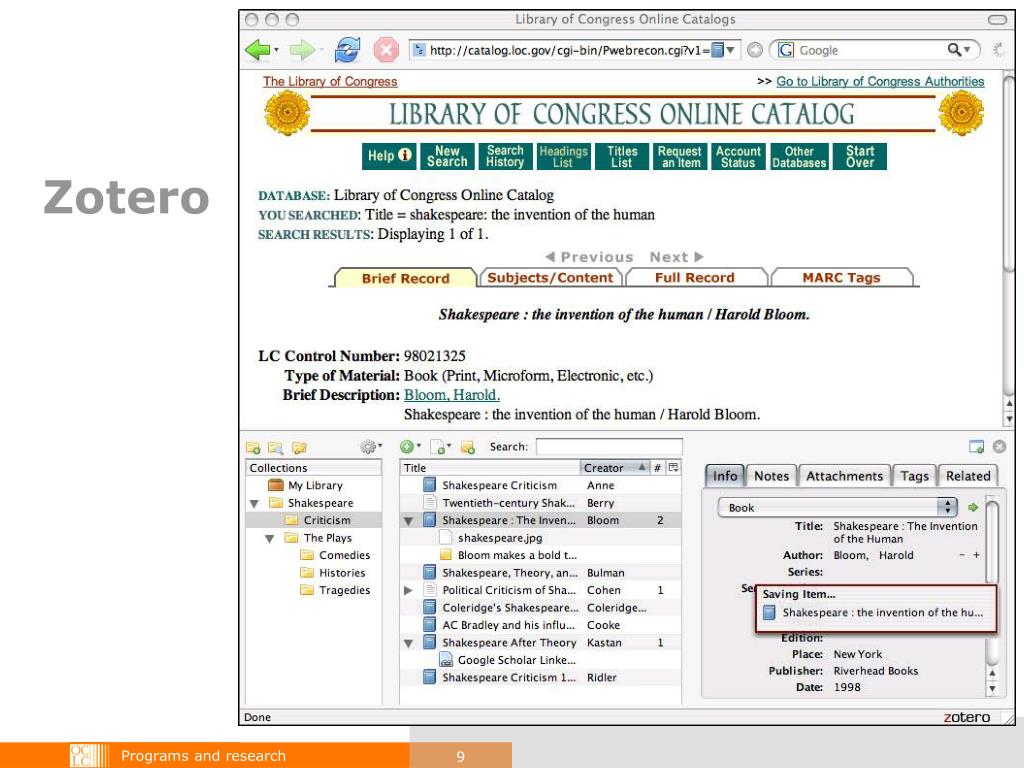Click the browser Back arrow
Viewport: 1024px width, 768px height.
click(x=257, y=50)
